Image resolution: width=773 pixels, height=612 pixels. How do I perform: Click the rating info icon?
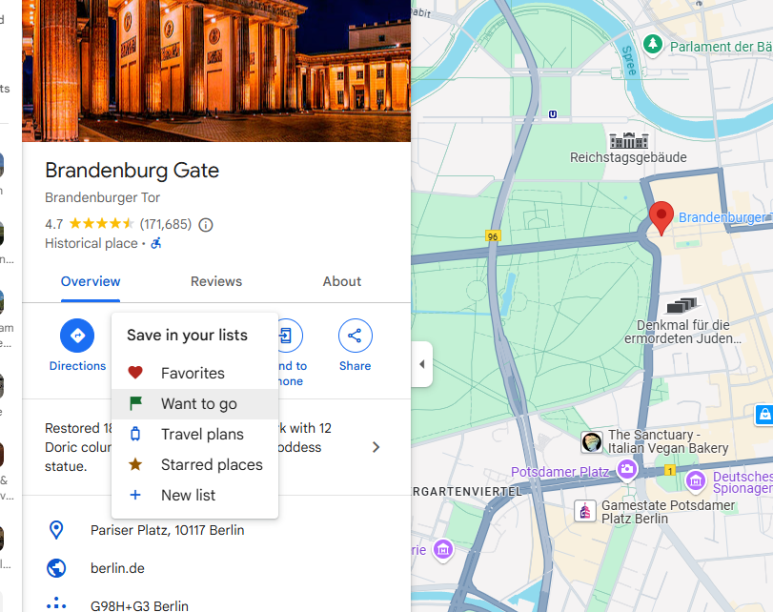(x=206, y=225)
